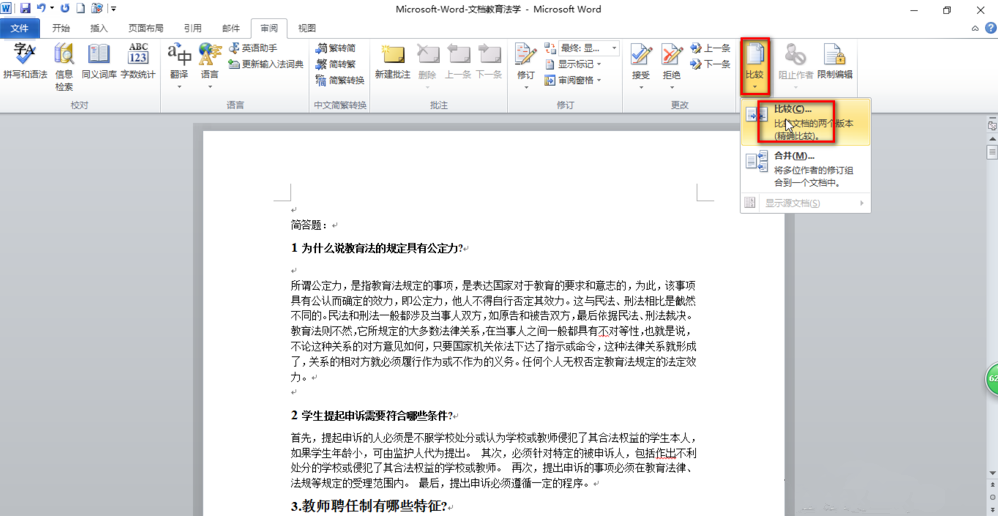Screen dimensions: 998x516
Task: Expand 修订 options arrow
Action: [526, 87]
